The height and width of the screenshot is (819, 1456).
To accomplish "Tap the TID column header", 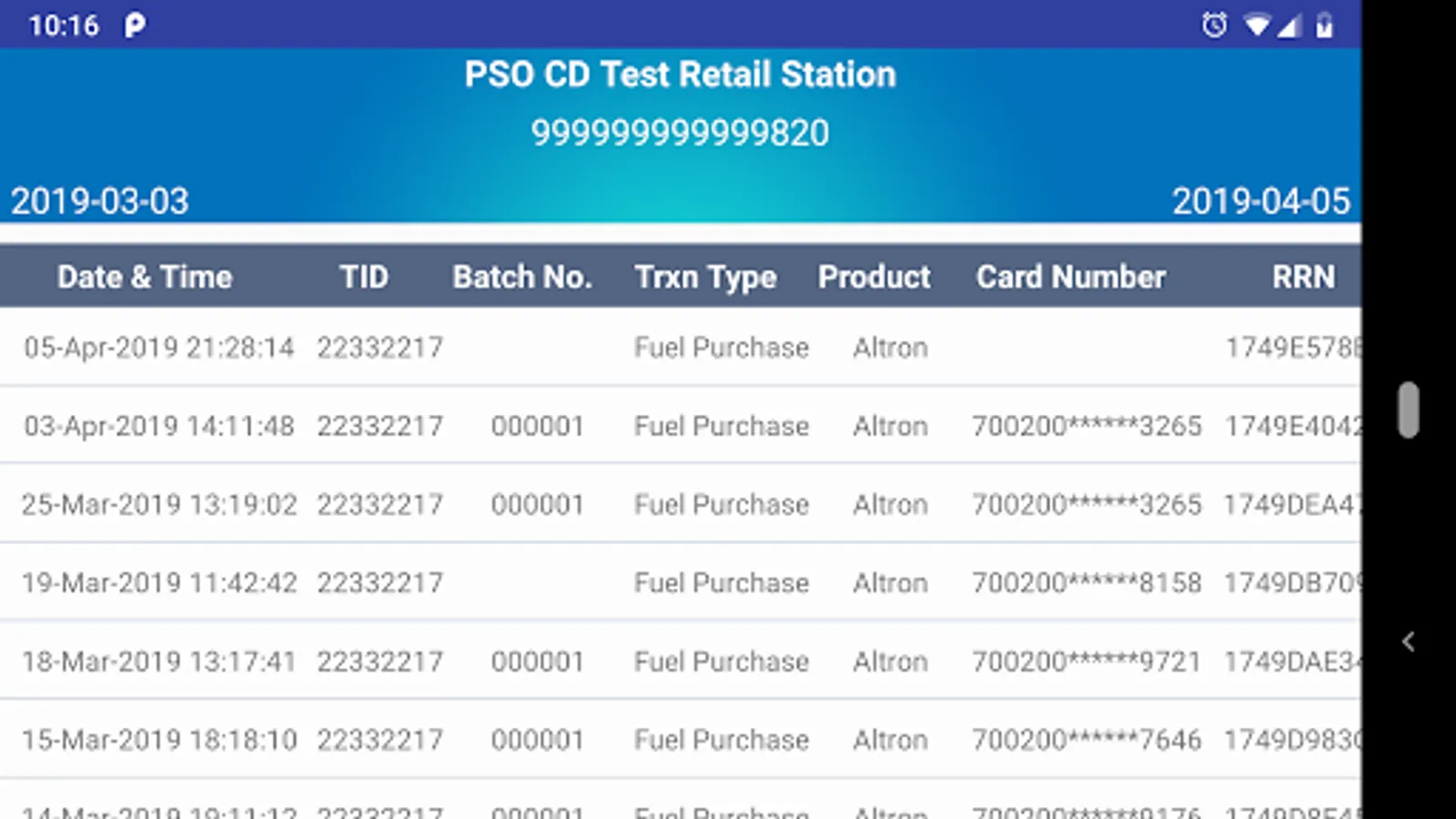I will (x=364, y=277).
